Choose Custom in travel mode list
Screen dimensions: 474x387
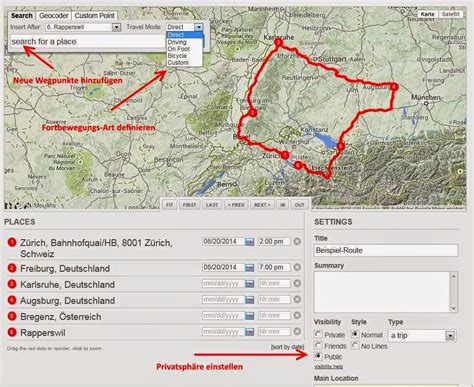click(x=184, y=62)
